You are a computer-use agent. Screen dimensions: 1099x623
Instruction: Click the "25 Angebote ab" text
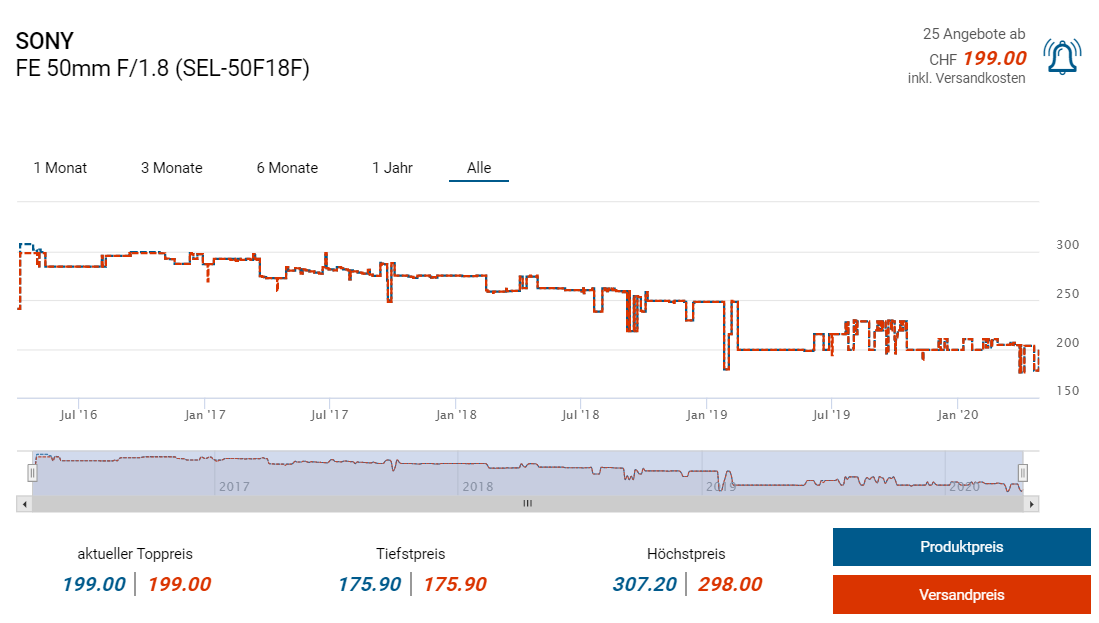[x=974, y=34]
